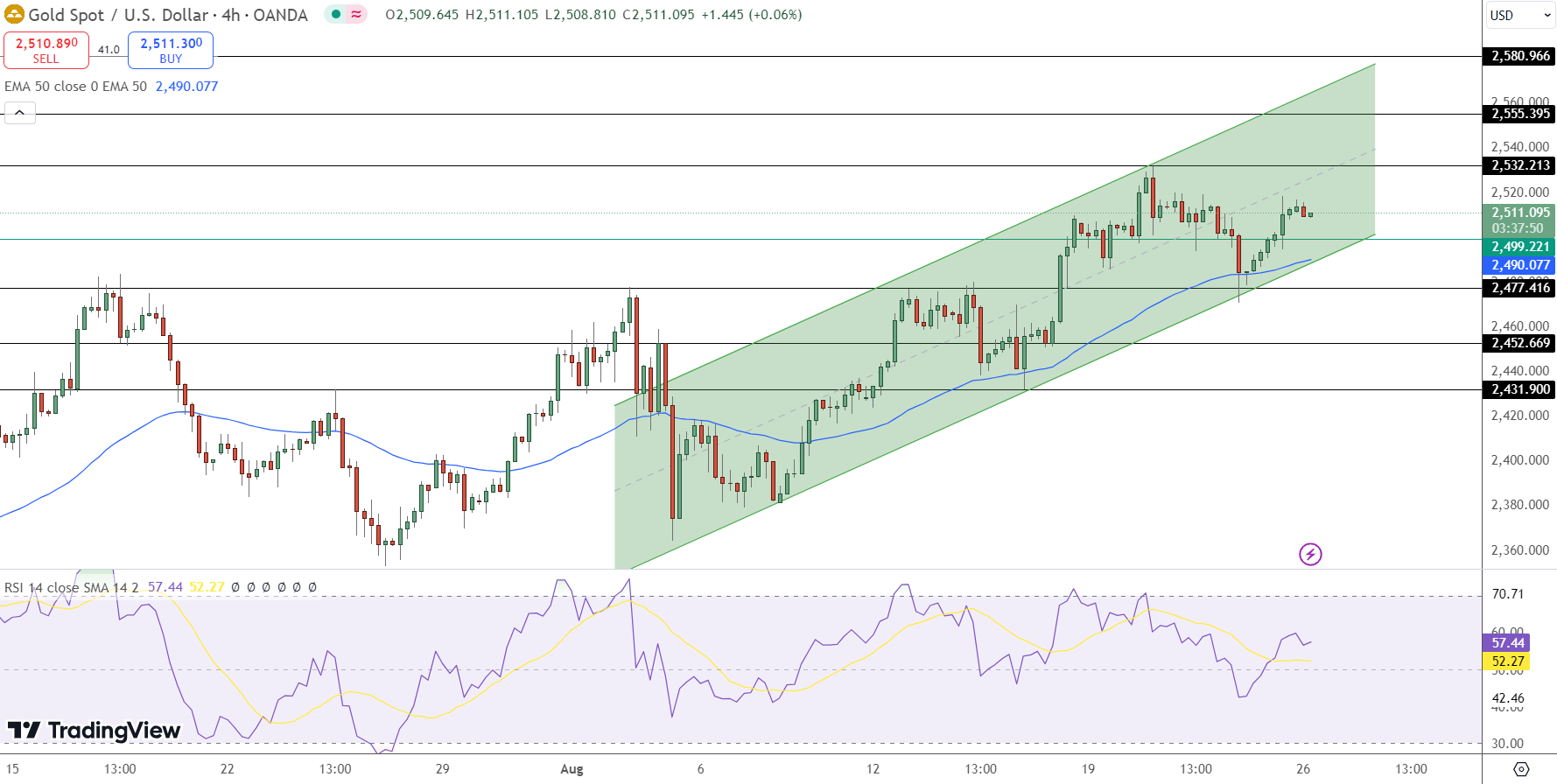Click the blue EMA 2,490.077 price label
The width and height of the screenshot is (1557, 784).
tap(1518, 265)
